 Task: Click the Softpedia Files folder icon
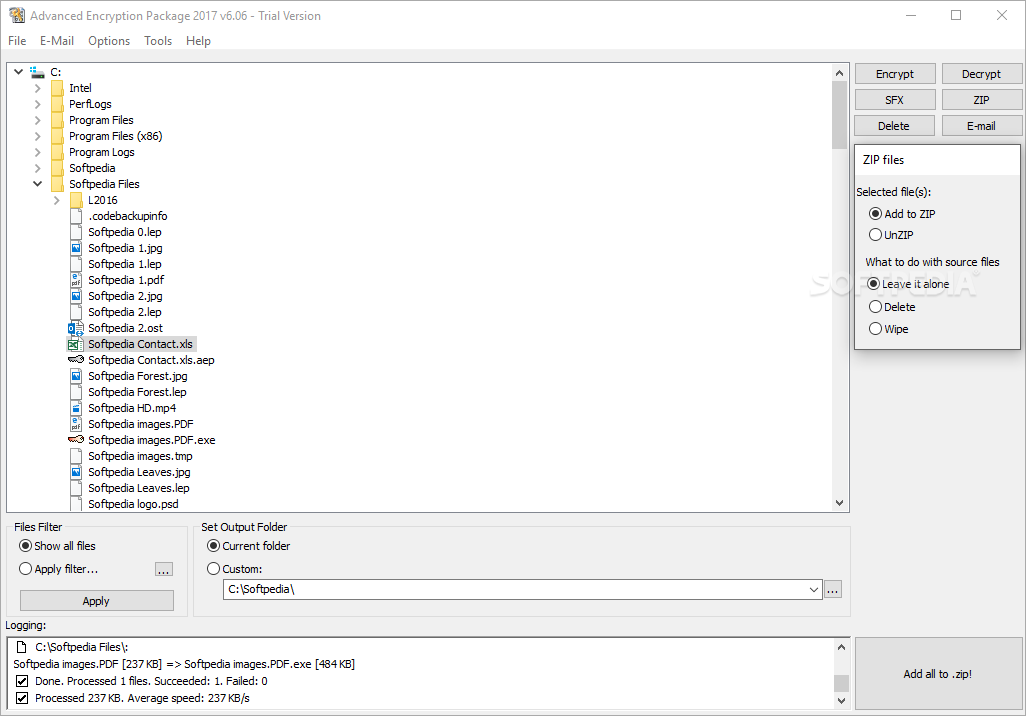coord(58,184)
